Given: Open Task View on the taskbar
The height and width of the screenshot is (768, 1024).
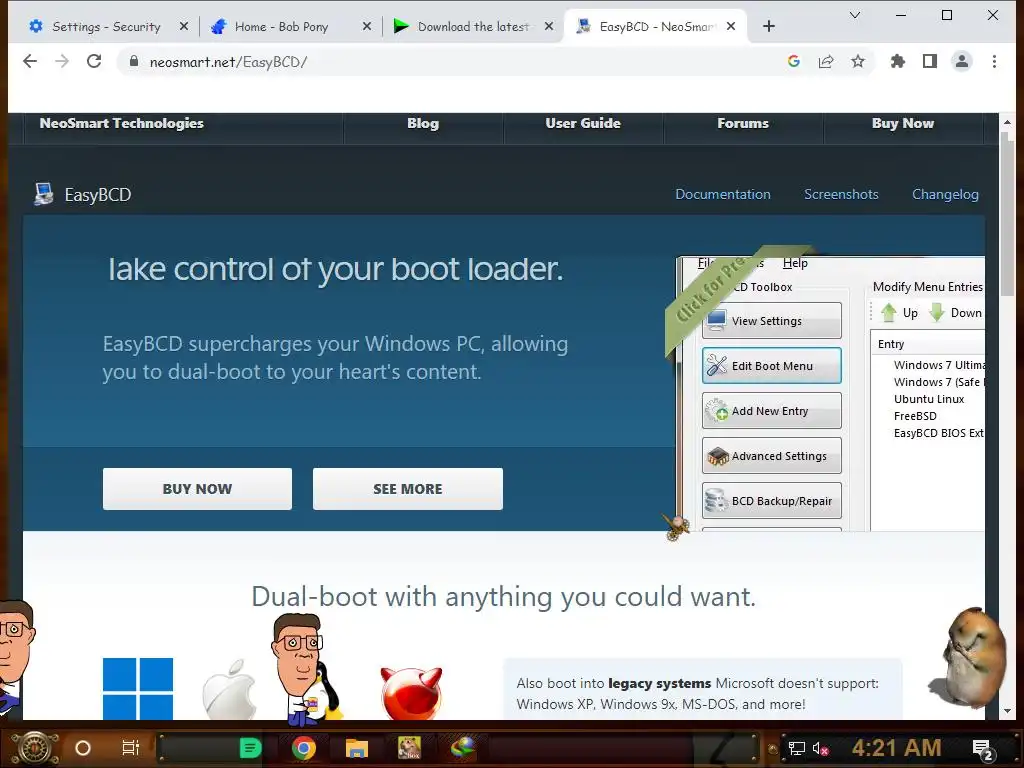Looking at the screenshot, I should click(x=131, y=748).
